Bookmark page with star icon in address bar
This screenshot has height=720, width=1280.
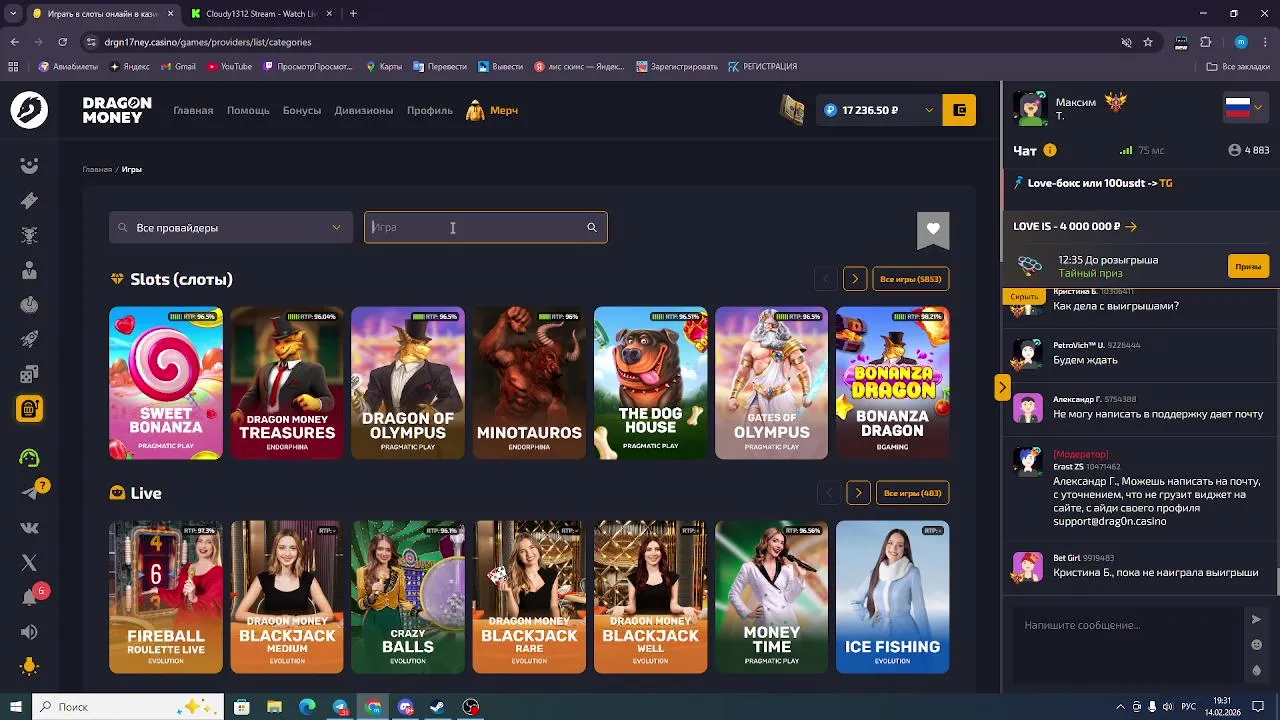(1148, 42)
